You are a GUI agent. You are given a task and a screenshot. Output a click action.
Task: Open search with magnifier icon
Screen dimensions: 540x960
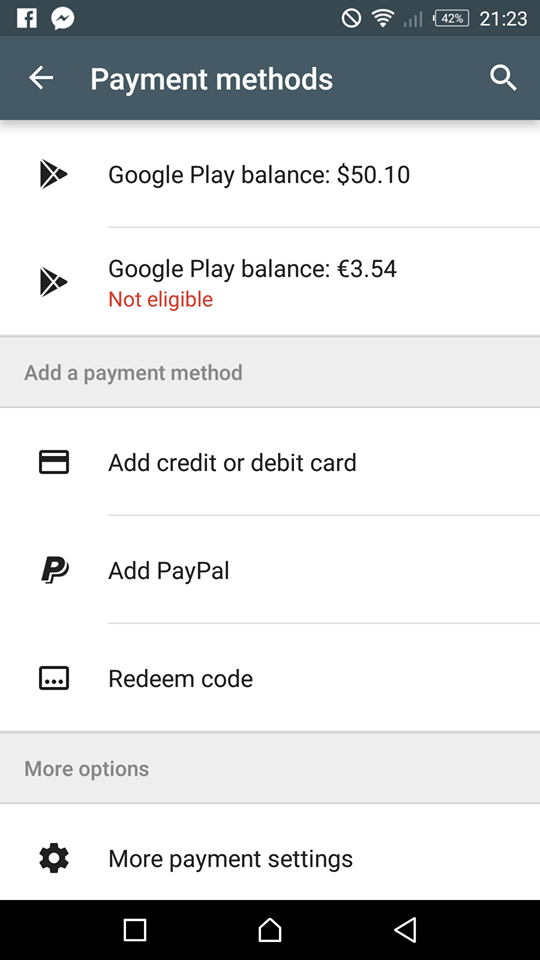503,78
